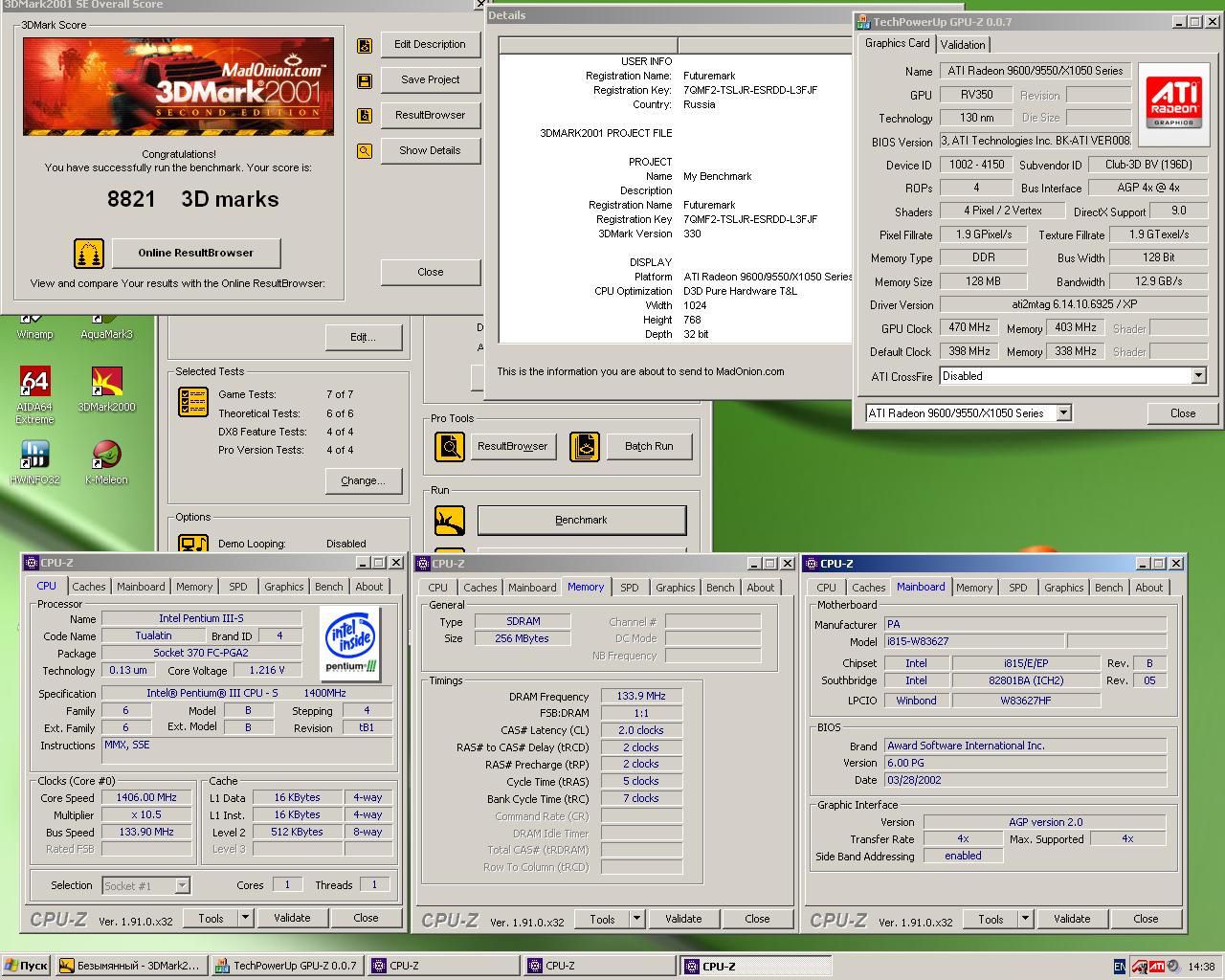Click the Пуск Start button
This screenshot has width=1225, height=980.
coord(26,966)
